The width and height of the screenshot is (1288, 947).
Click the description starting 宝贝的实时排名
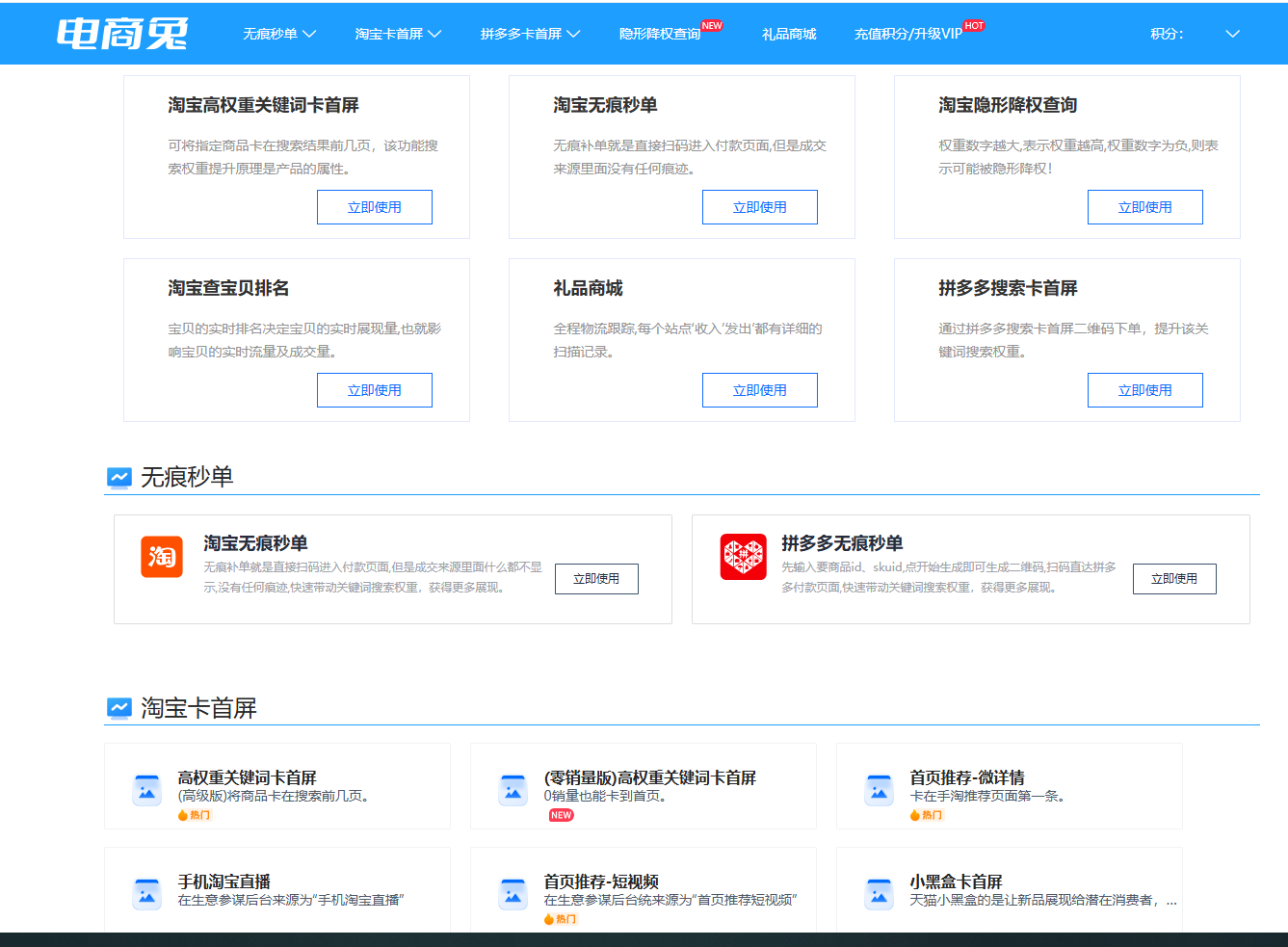(x=304, y=340)
